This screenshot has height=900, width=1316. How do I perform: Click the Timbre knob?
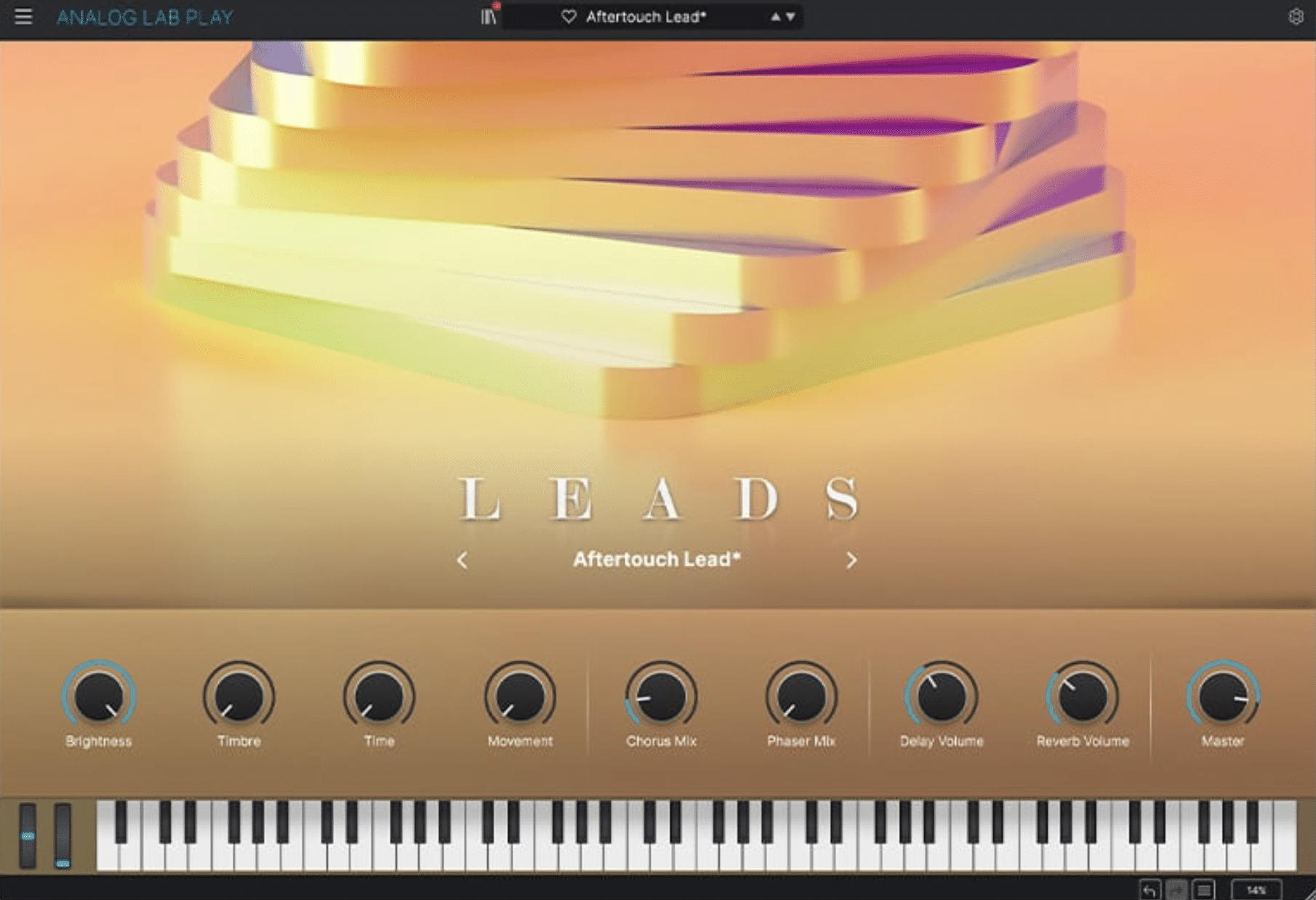pos(238,696)
